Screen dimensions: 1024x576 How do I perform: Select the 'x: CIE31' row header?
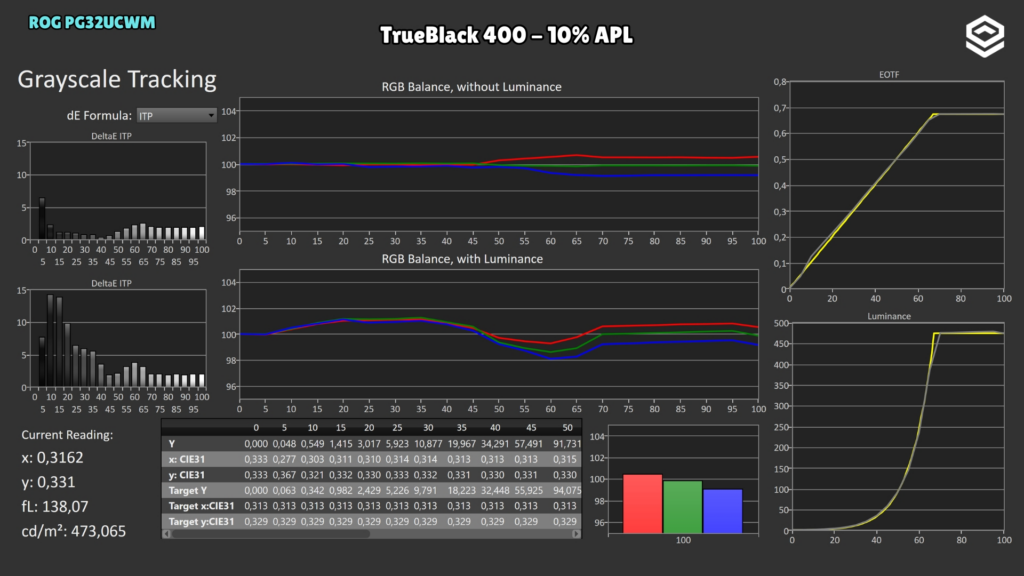[187, 459]
